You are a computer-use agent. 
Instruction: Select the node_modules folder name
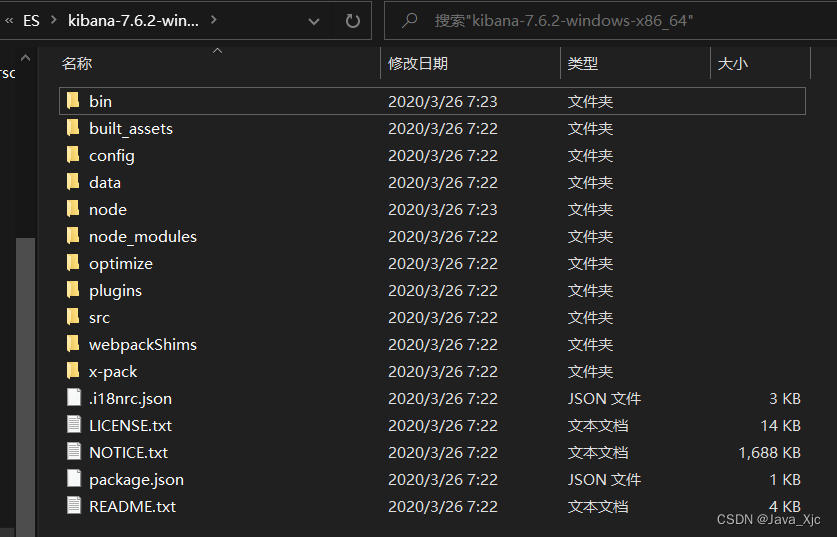pos(143,236)
